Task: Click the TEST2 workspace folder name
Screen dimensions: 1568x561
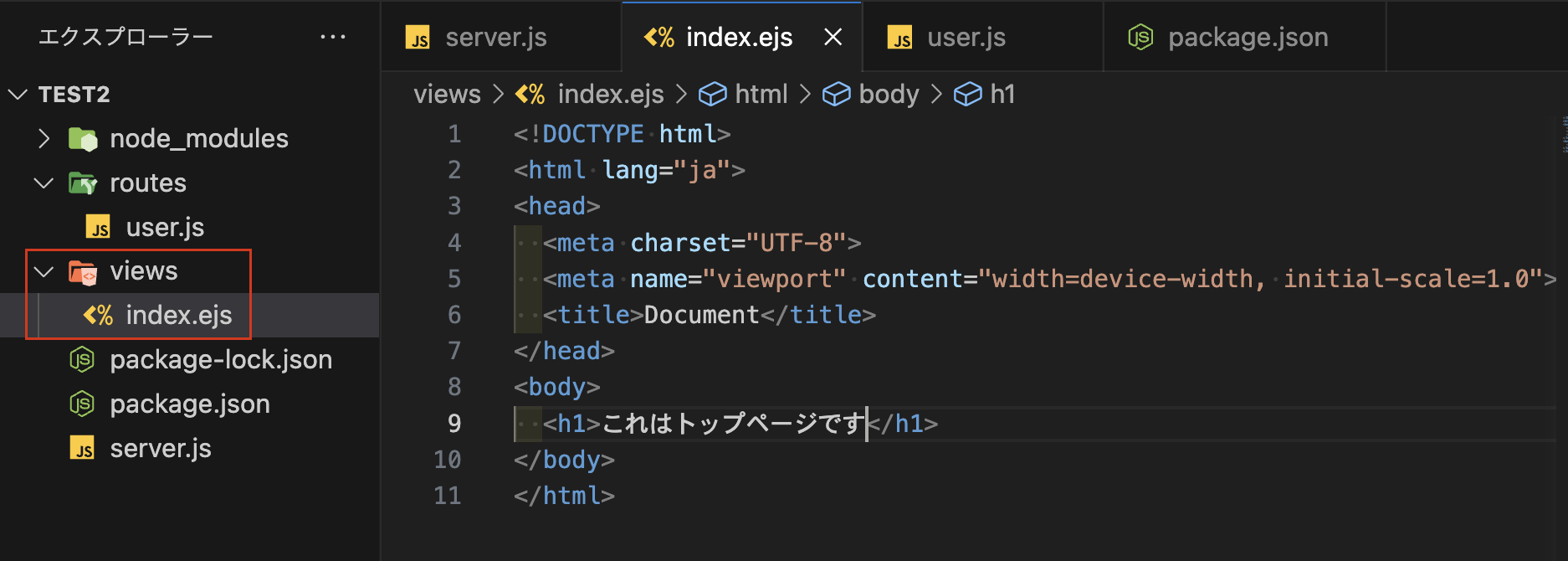Action: tap(74, 95)
